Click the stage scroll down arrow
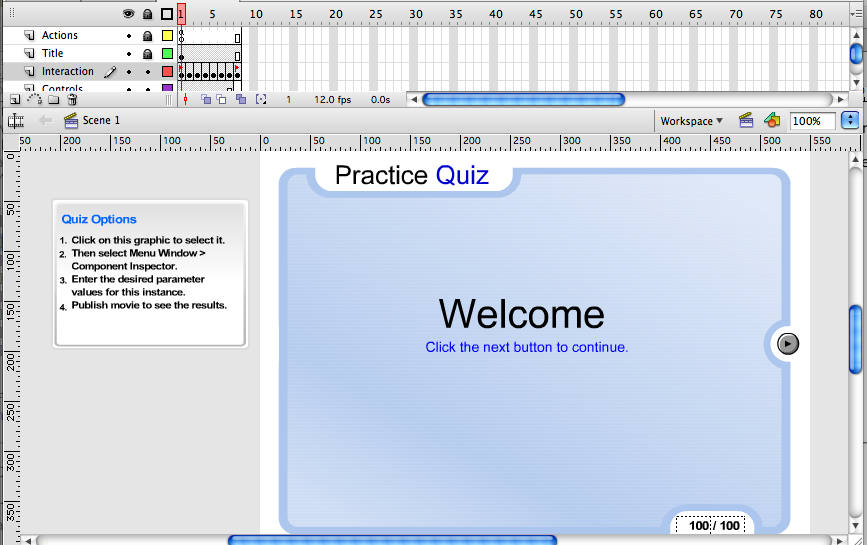 click(x=855, y=526)
